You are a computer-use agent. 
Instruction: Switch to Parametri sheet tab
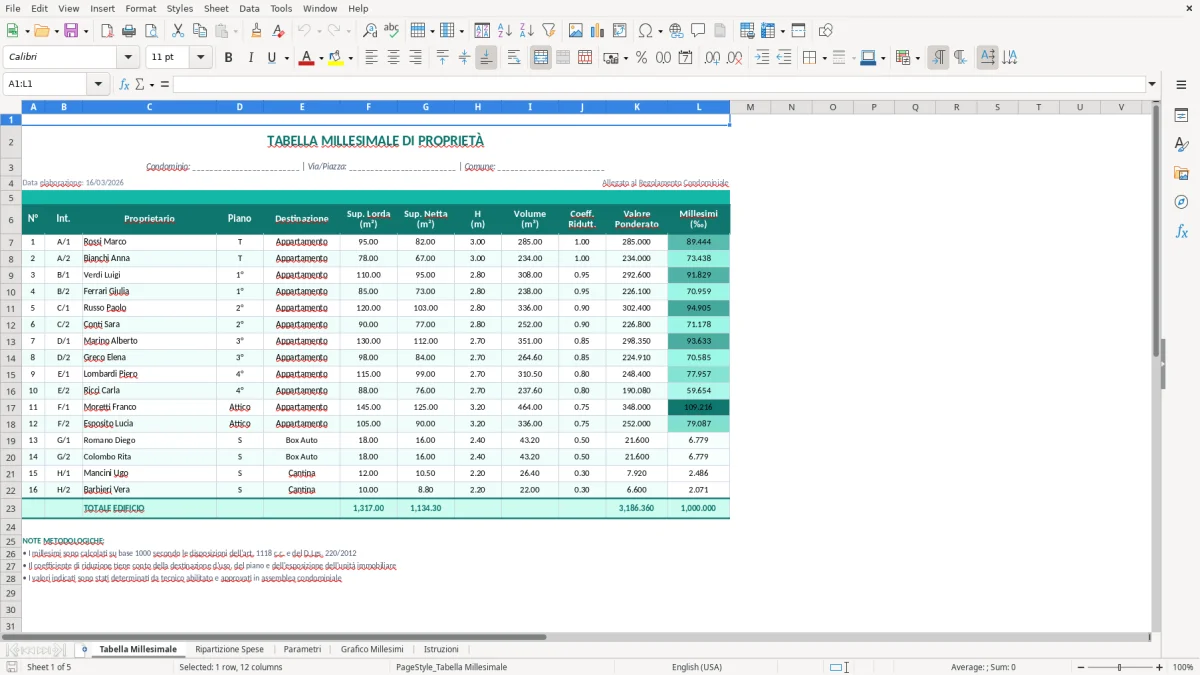302,649
